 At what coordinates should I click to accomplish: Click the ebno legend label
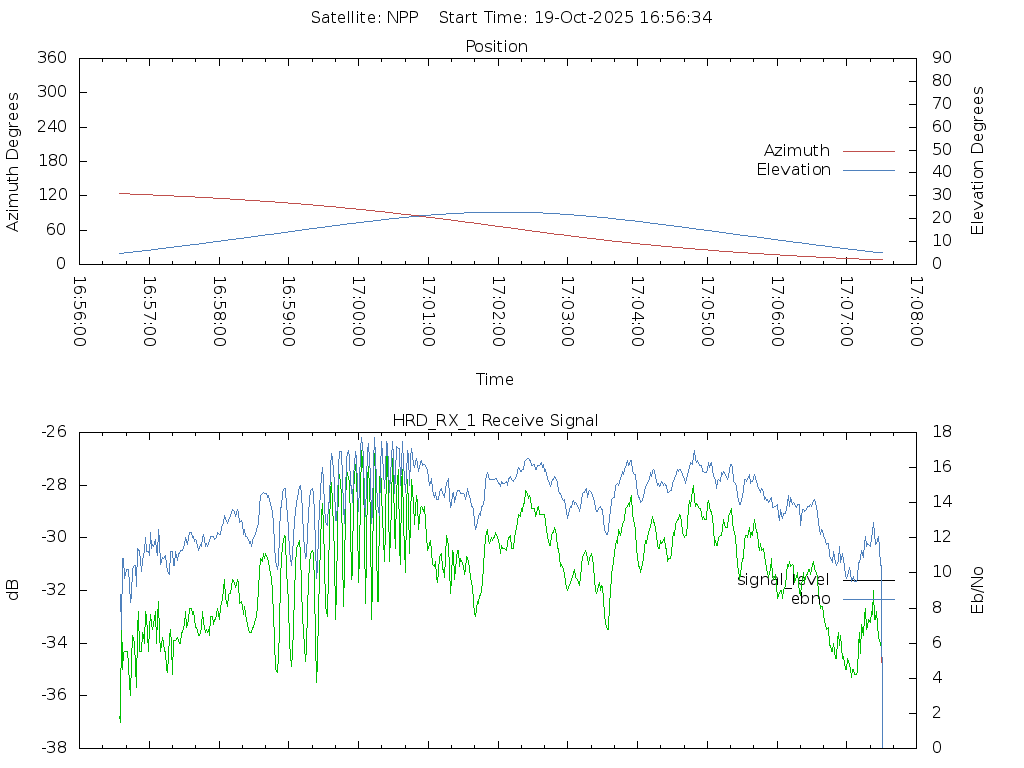pos(810,599)
